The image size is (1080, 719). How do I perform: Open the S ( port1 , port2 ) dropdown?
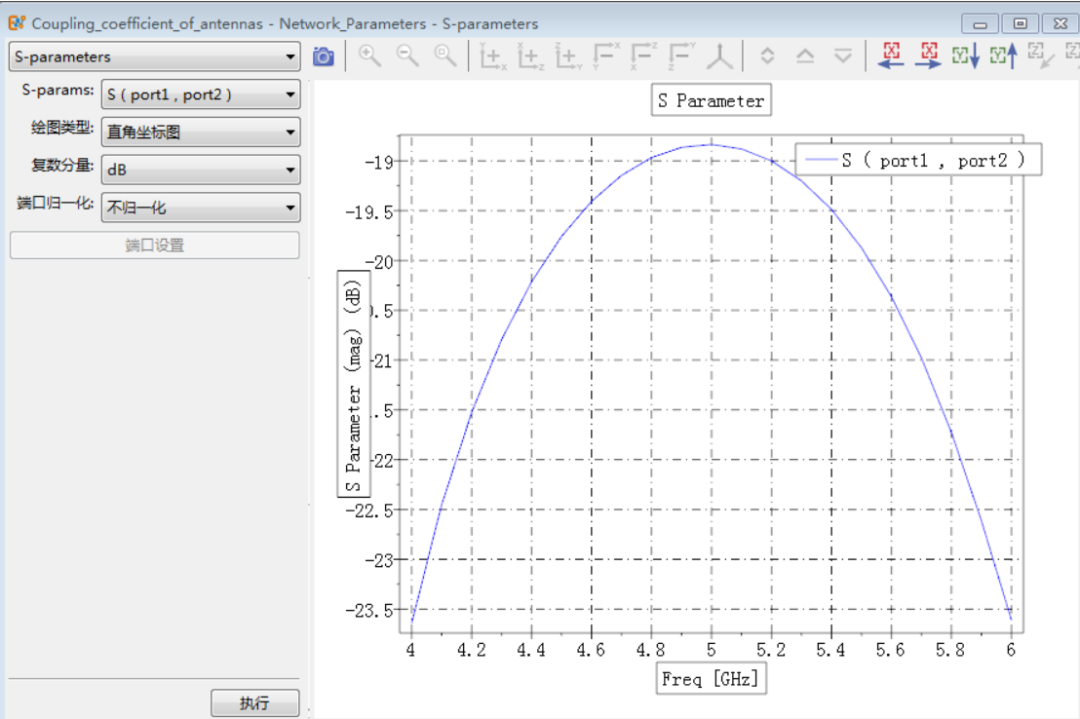pos(200,94)
